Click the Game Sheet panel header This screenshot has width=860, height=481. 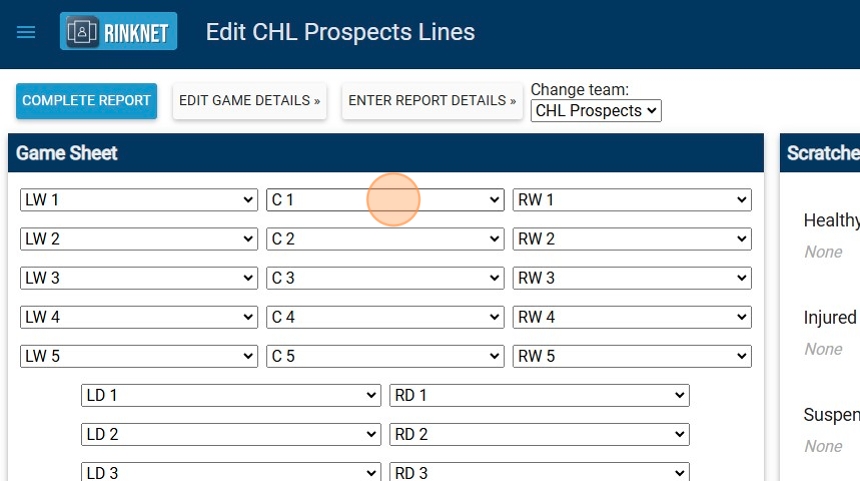point(386,153)
